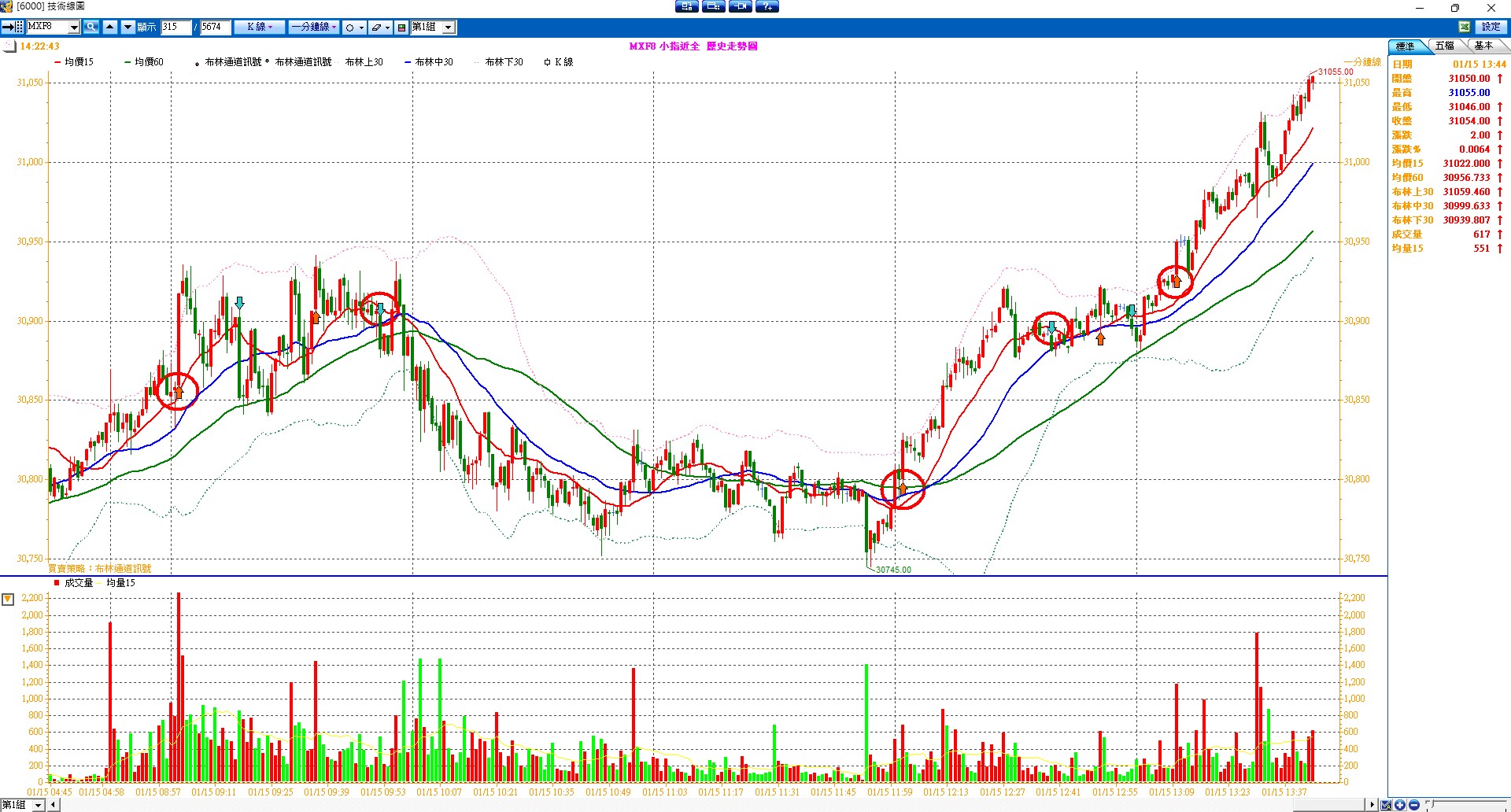The image size is (1511, 812).
Task: Open the circle shape tool menu
Action: pos(354,27)
